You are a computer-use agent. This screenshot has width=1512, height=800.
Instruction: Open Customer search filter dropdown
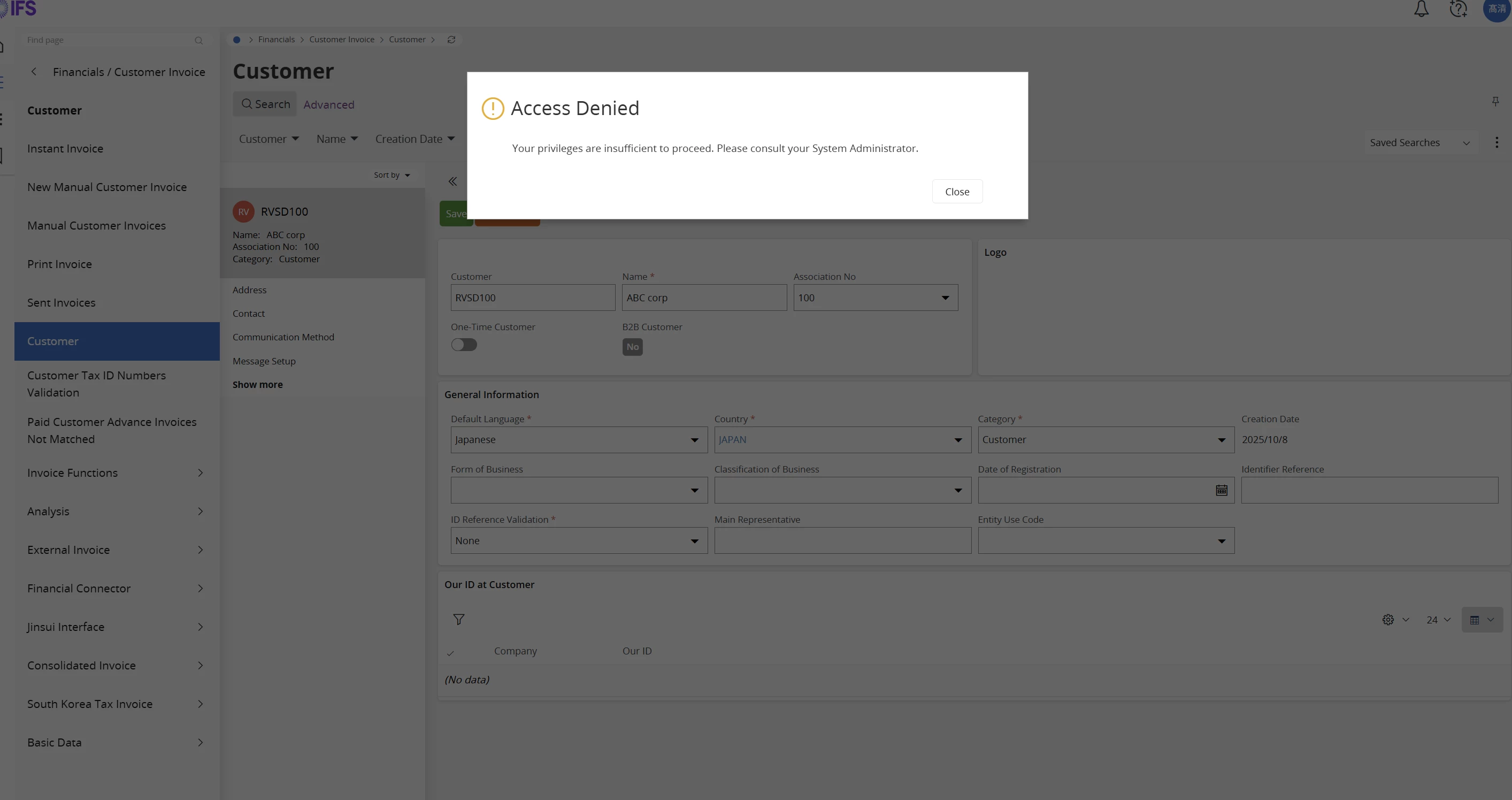pos(269,139)
